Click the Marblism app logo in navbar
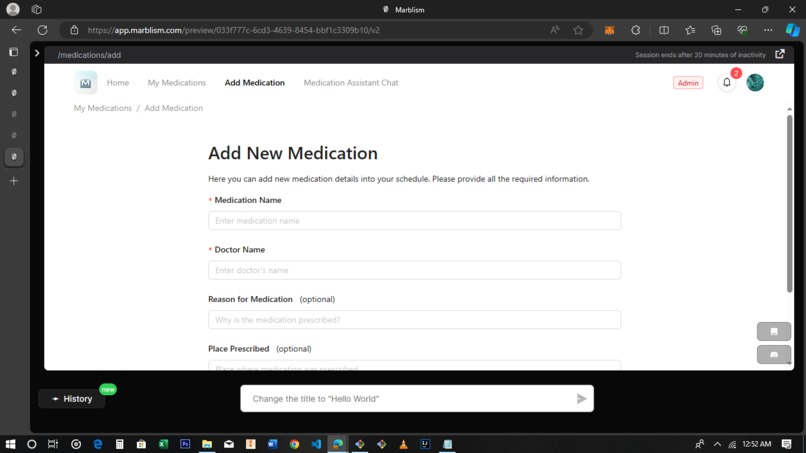The image size is (806, 453). click(x=85, y=83)
